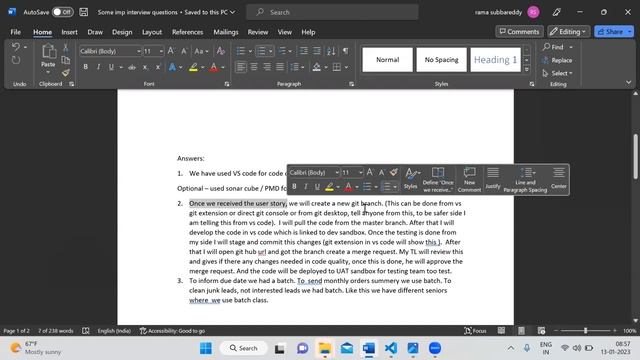The width and height of the screenshot is (640, 360).
Task: Apply the ribbon red font color
Action: 214,67
